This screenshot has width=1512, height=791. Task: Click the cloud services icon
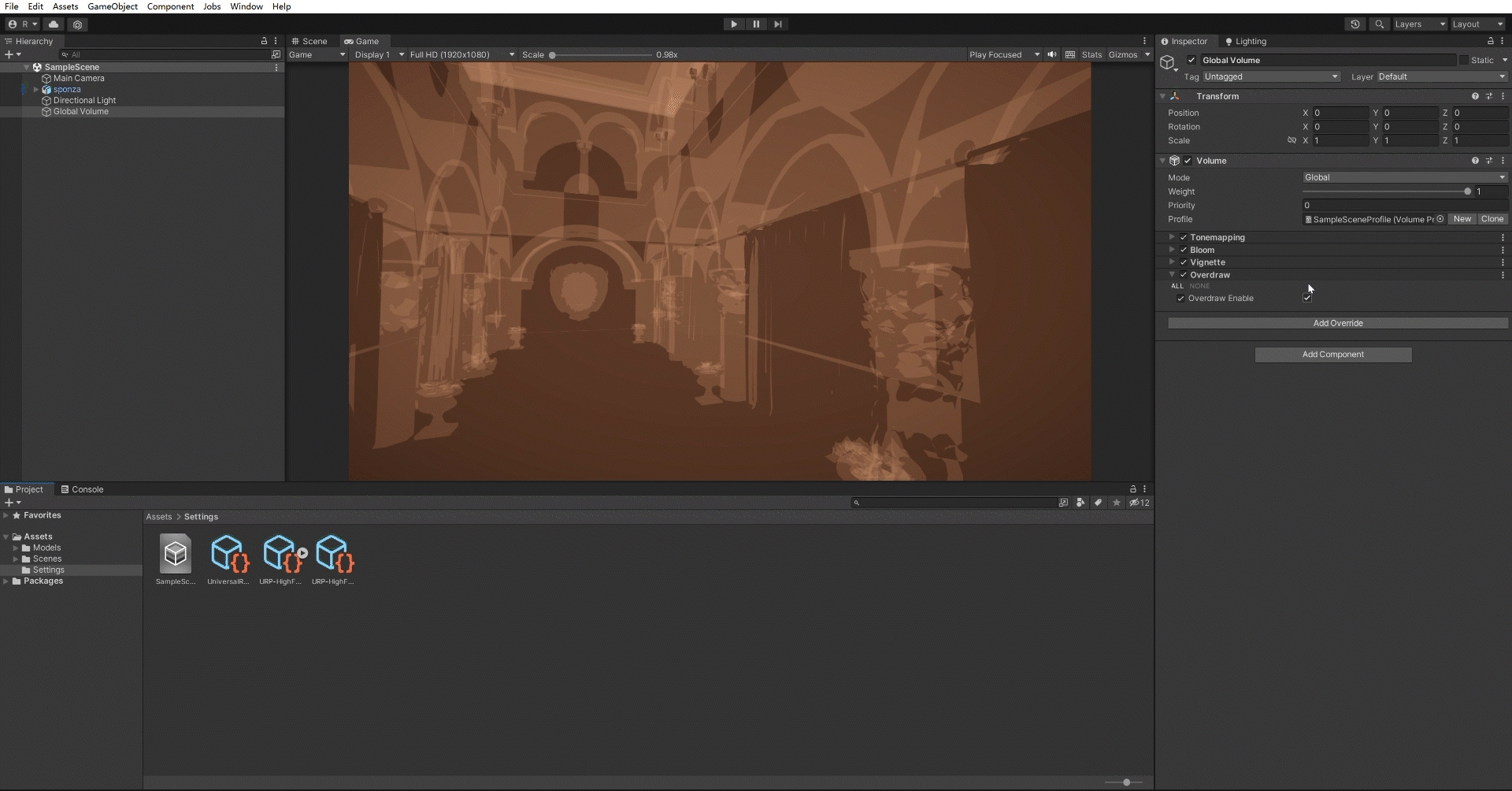54,24
